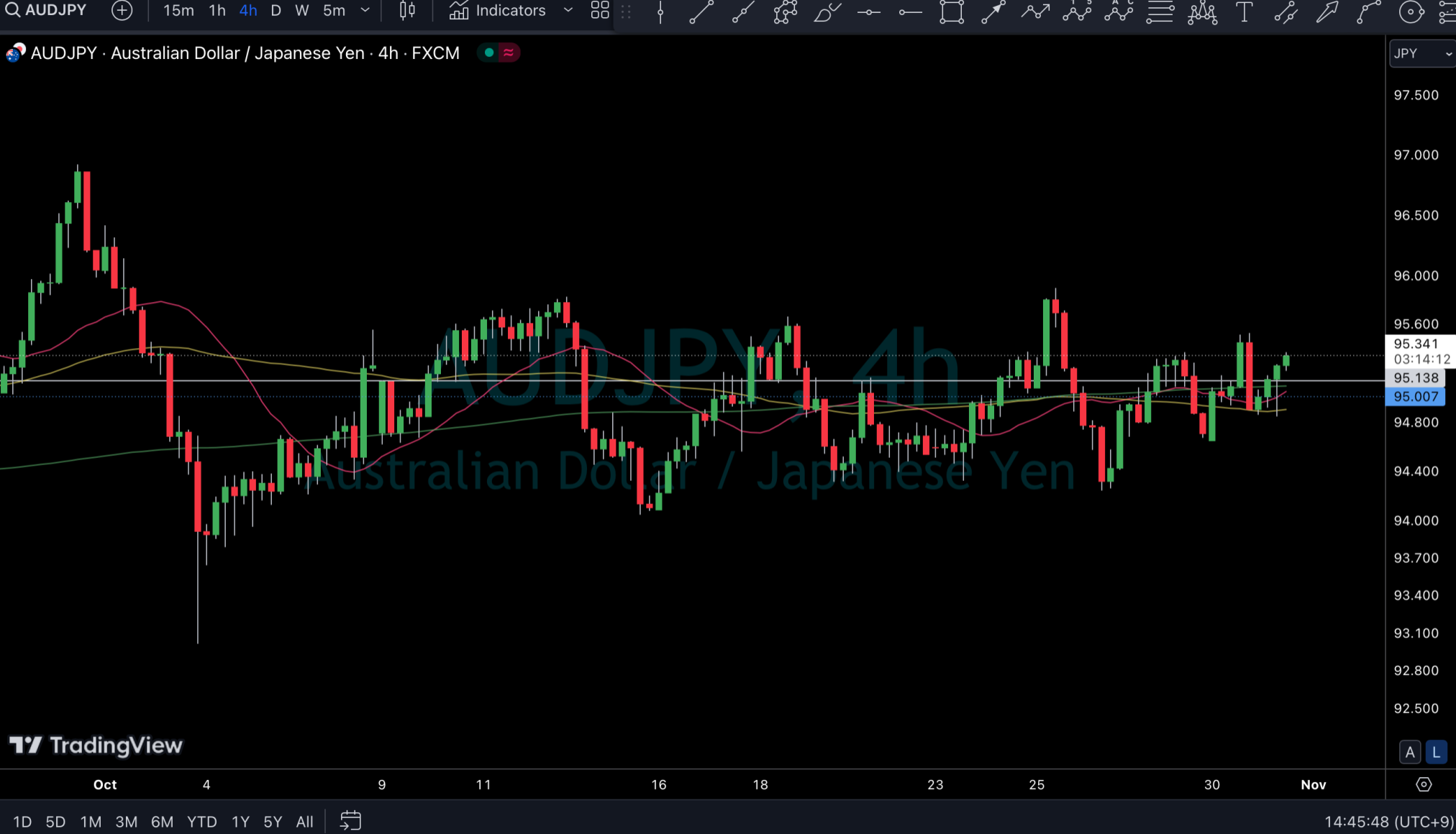
Task: Select the 1h timeframe
Action: click(217, 10)
